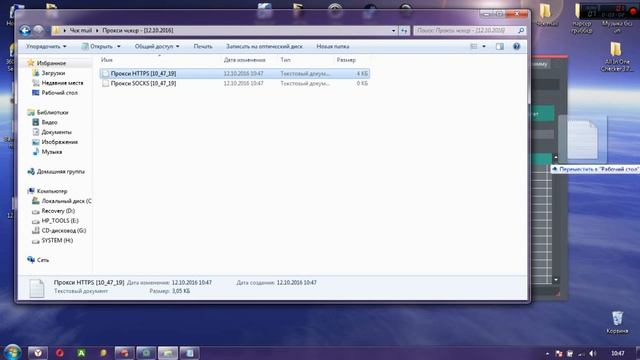Image resolution: width=640 pixels, height=360 pixels.
Task: Click Прокси чекер - [12.10.2016] breadcrumb
Action: (138, 31)
